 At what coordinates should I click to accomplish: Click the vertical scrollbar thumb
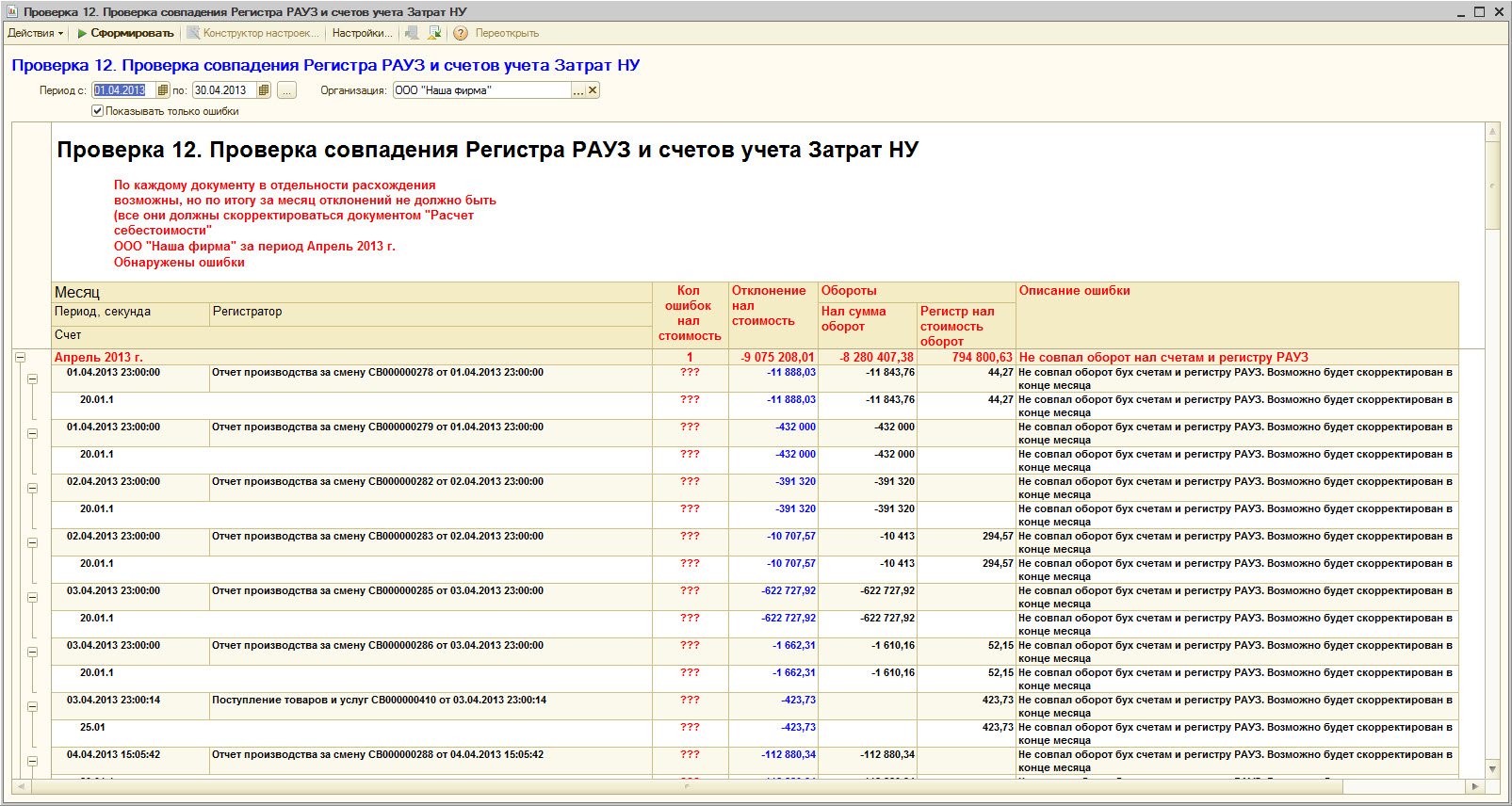tap(1492, 185)
